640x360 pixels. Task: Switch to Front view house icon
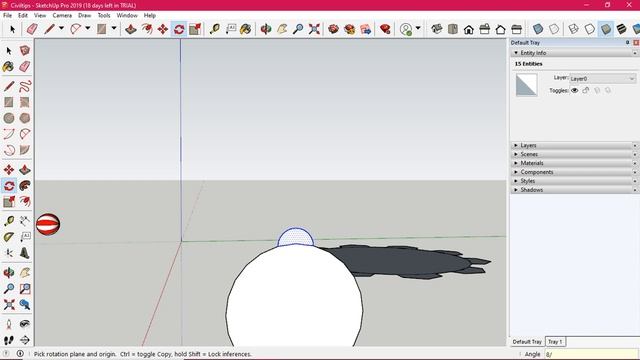pyautogui.click(x=469, y=29)
